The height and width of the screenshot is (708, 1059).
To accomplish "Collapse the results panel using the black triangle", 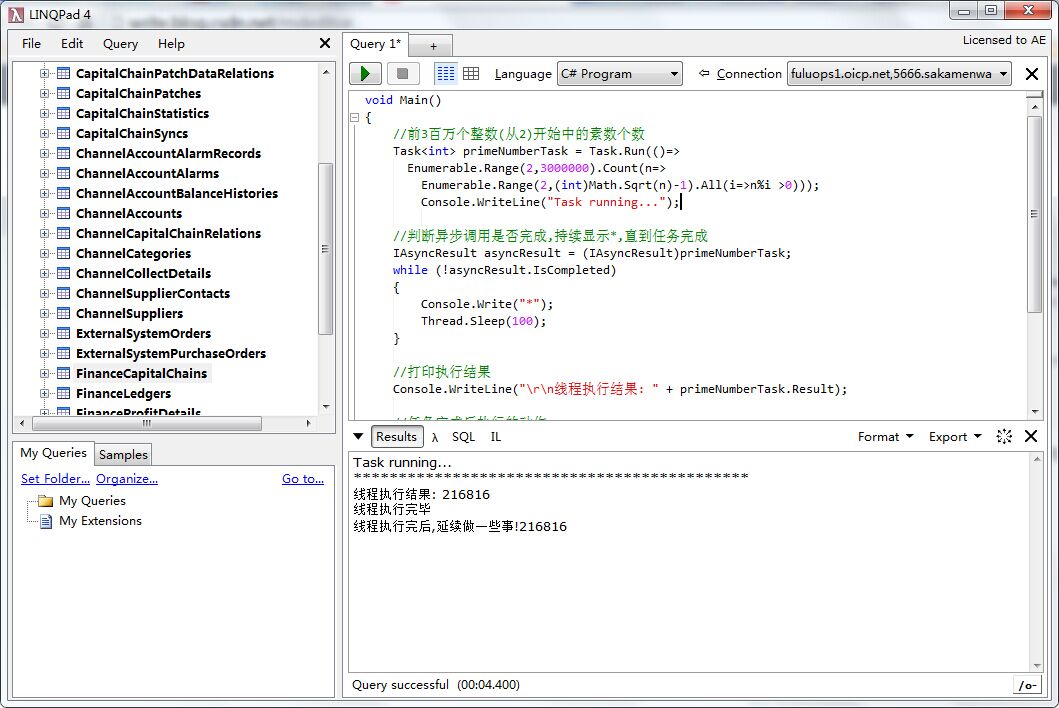I will click(x=358, y=436).
